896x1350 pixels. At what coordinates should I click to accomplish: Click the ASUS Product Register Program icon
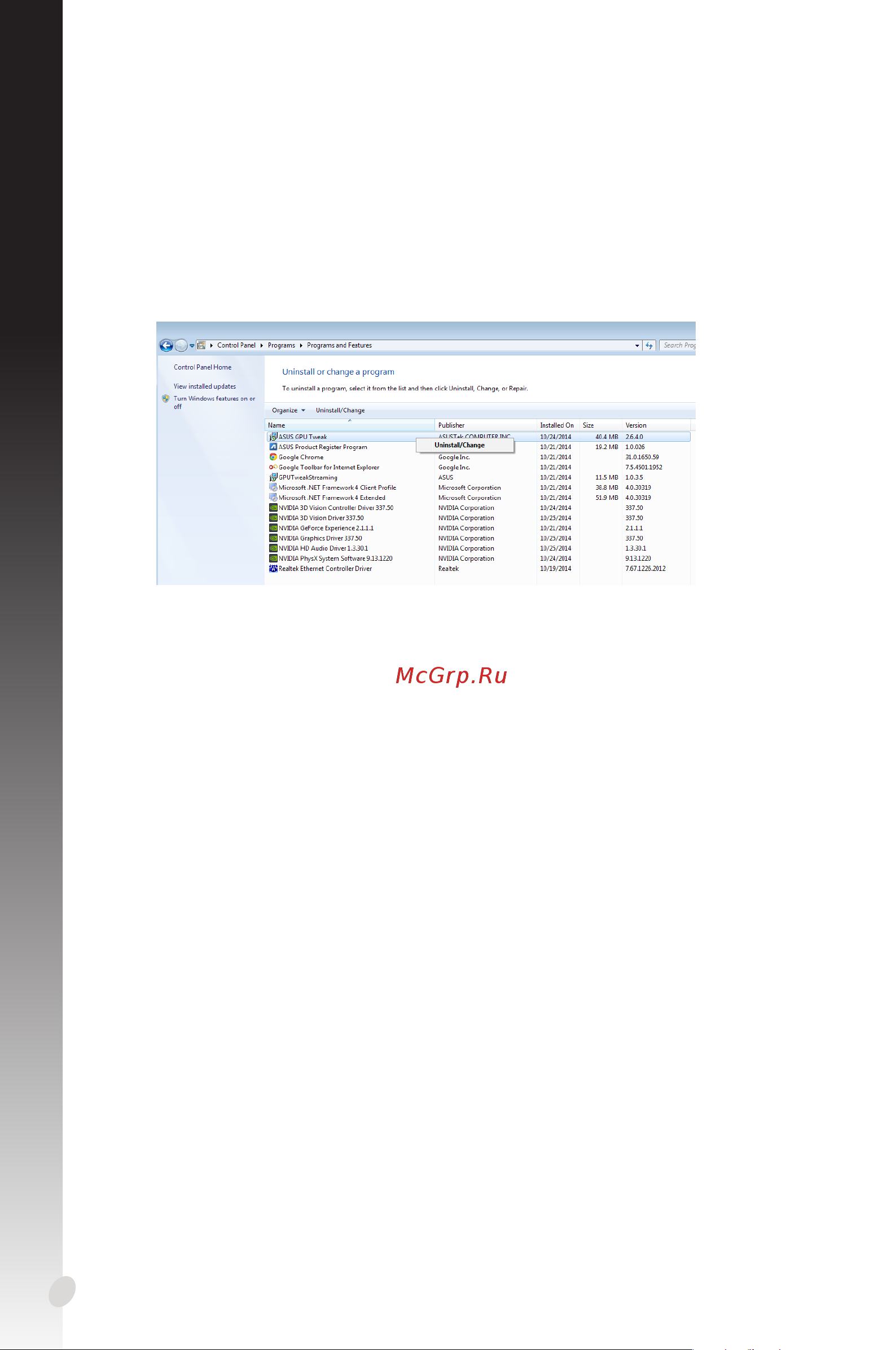pyautogui.click(x=273, y=447)
